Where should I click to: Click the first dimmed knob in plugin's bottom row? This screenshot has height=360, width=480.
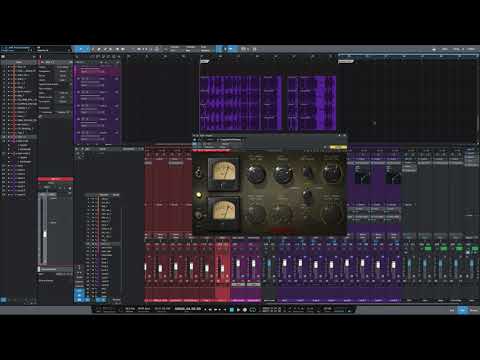pos(256,214)
